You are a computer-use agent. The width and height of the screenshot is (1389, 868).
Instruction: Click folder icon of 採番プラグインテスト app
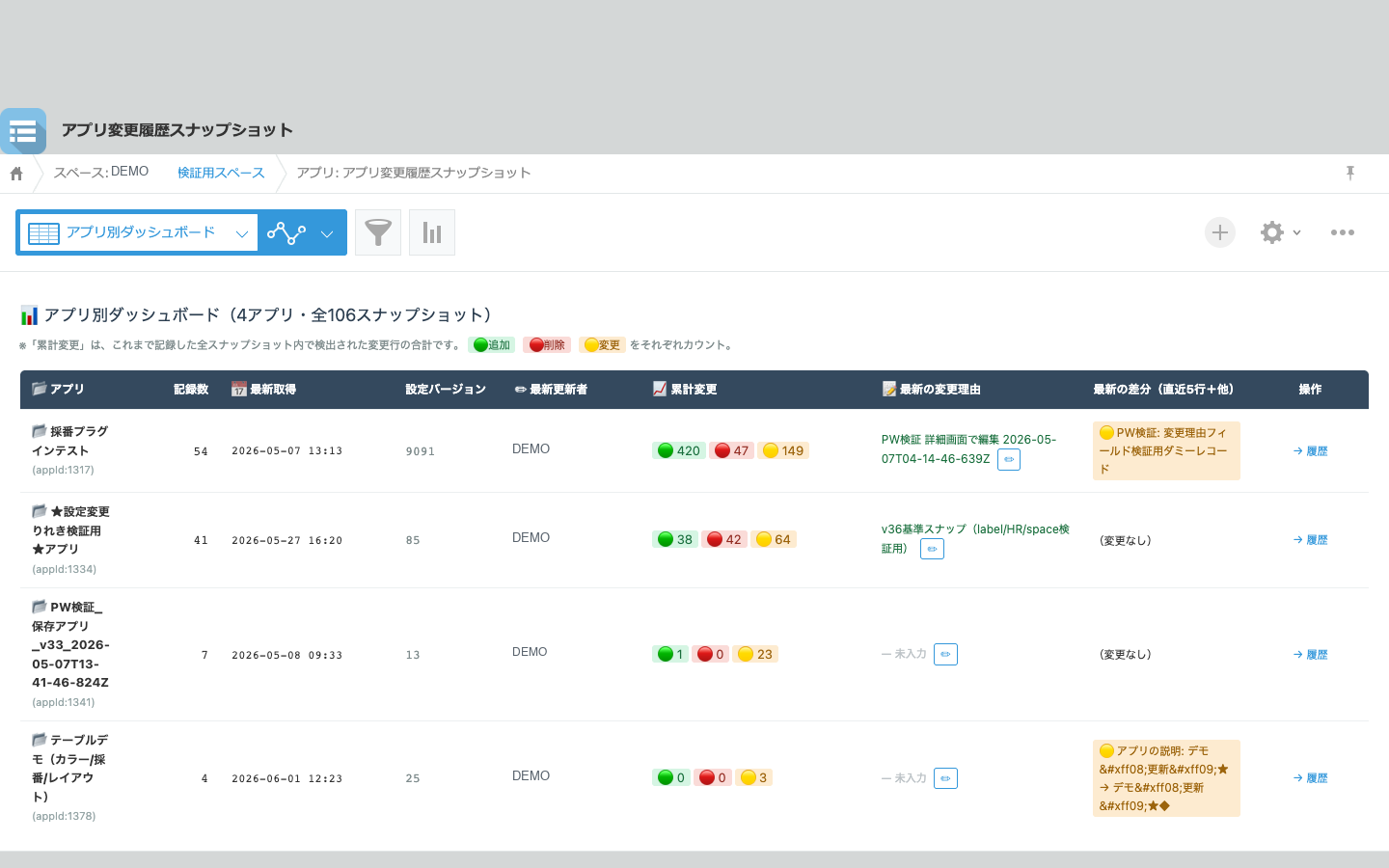click(40, 431)
